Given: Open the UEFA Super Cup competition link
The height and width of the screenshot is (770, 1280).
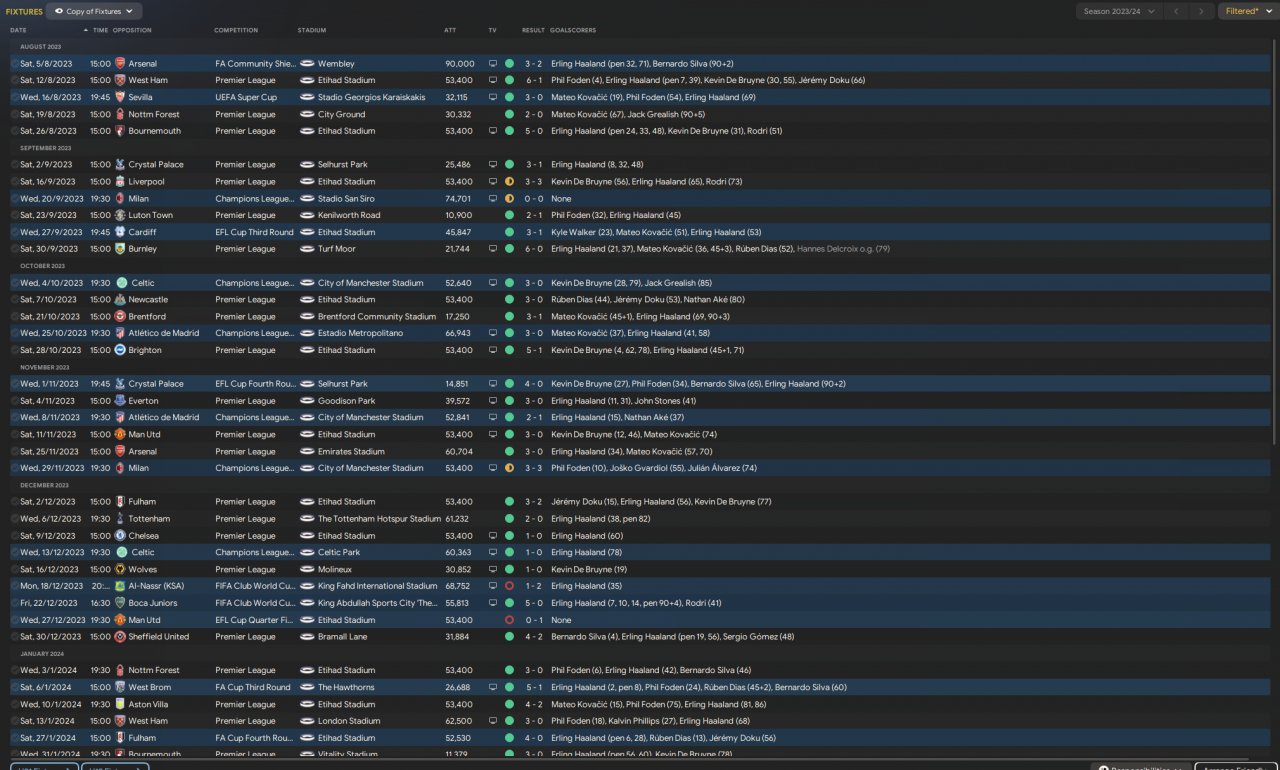Looking at the screenshot, I should (246, 98).
